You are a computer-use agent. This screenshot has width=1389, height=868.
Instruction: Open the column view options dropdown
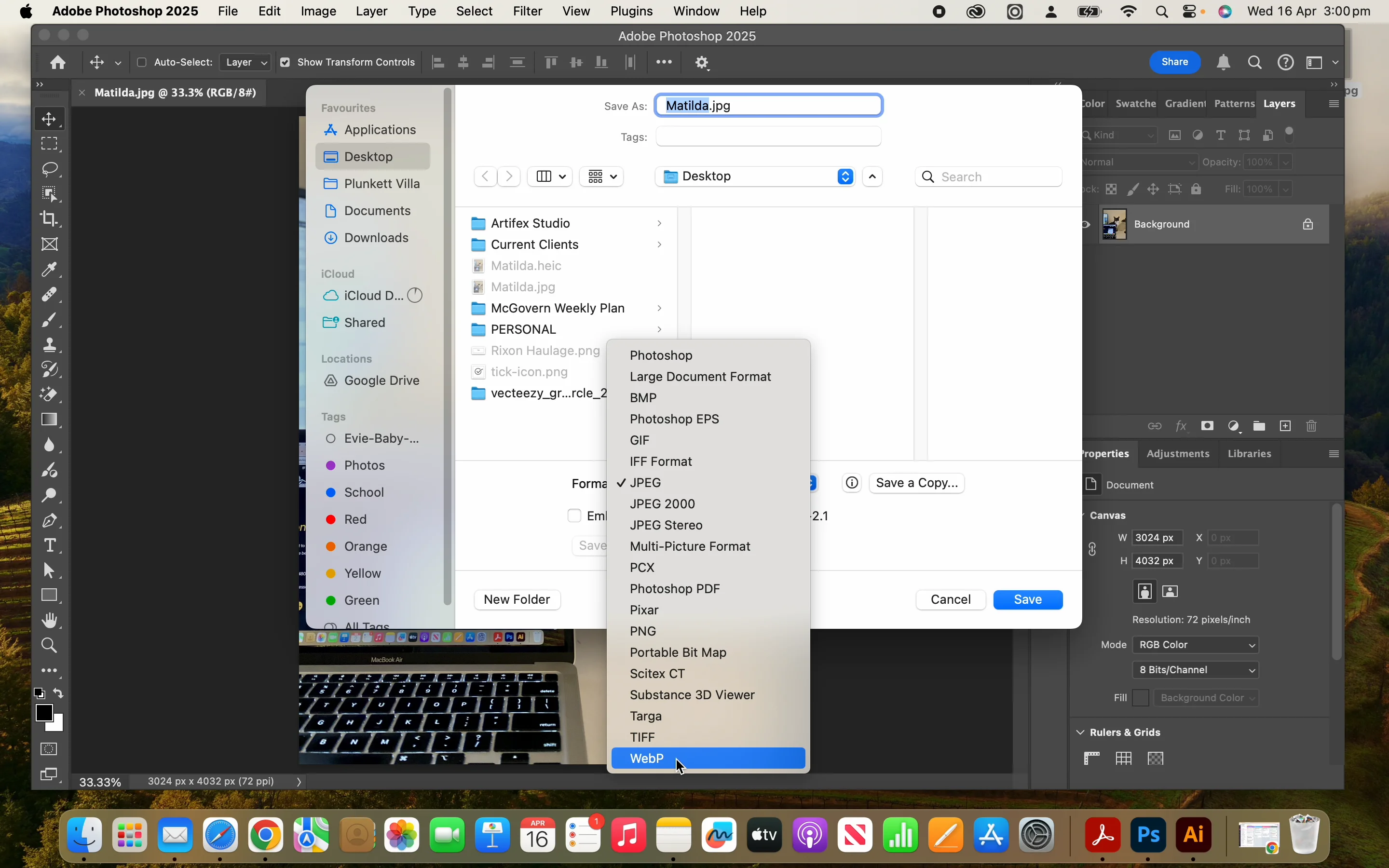coord(550,176)
